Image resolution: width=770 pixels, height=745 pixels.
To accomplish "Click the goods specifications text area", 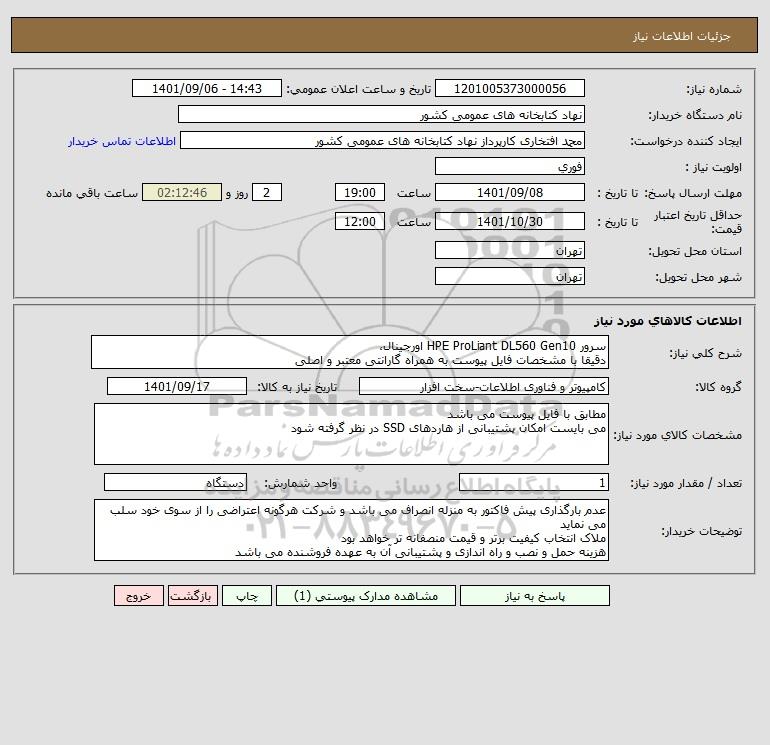I will point(351,434).
